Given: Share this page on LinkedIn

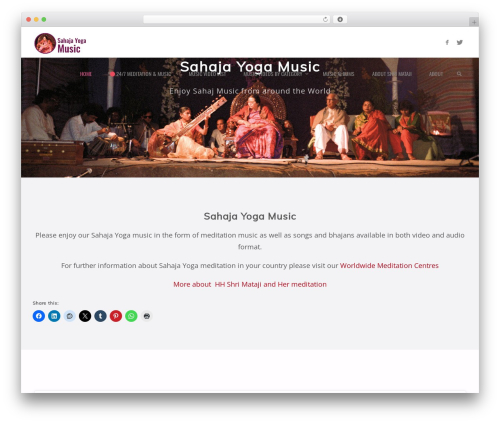Looking at the screenshot, I should (54, 316).
